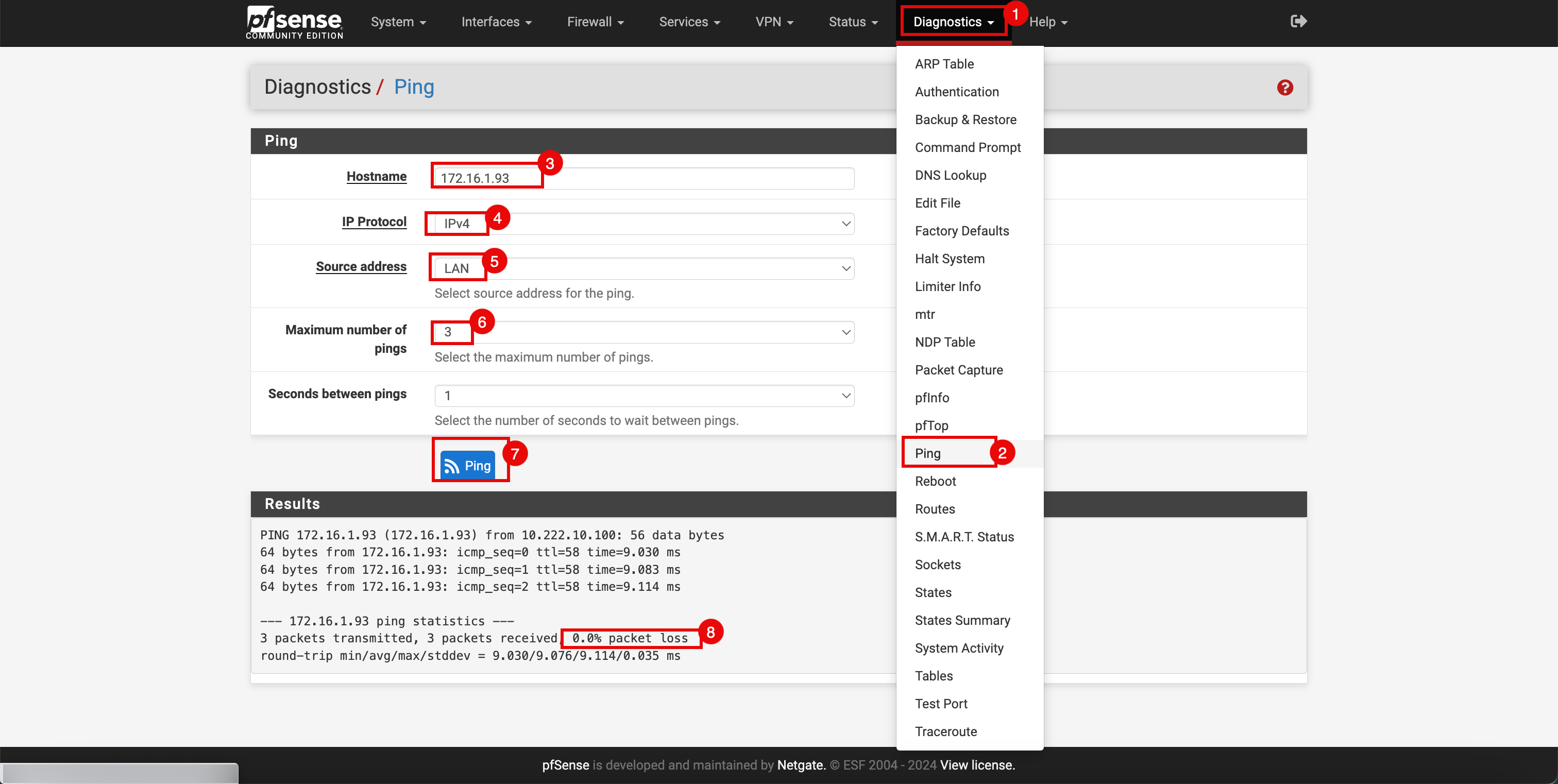Open the ARP Table diagnostic tool
This screenshot has height=784, width=1558.
945,64
